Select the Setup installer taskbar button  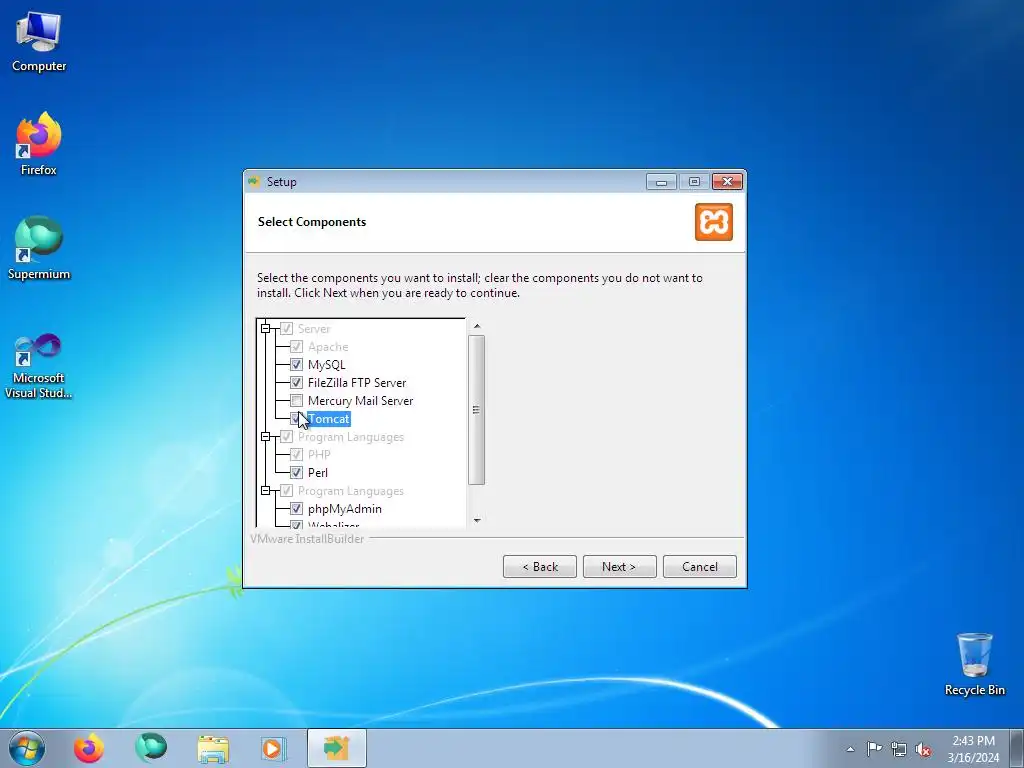[x=336, y=748]
